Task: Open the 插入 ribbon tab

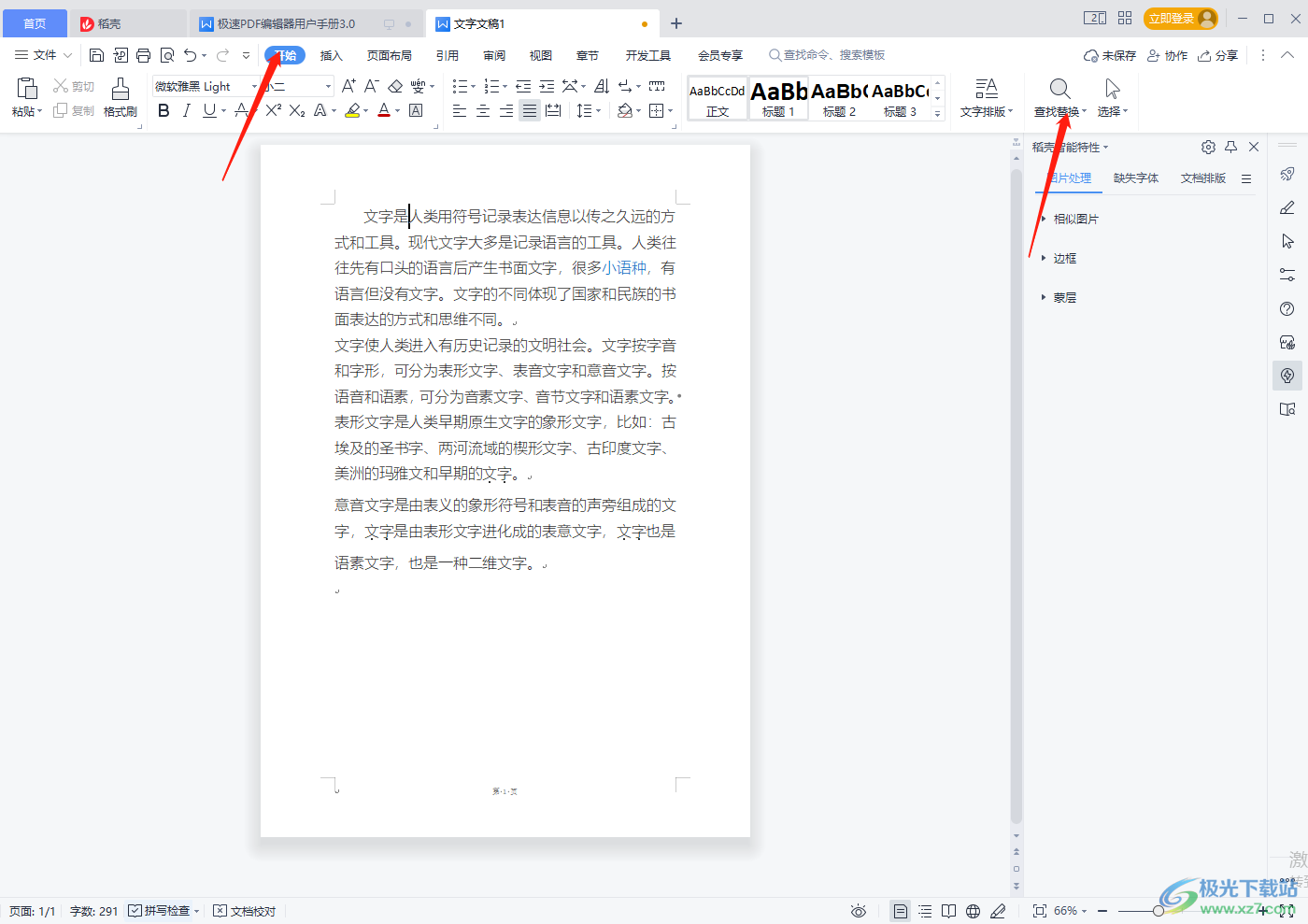Action: coord(332,55)
